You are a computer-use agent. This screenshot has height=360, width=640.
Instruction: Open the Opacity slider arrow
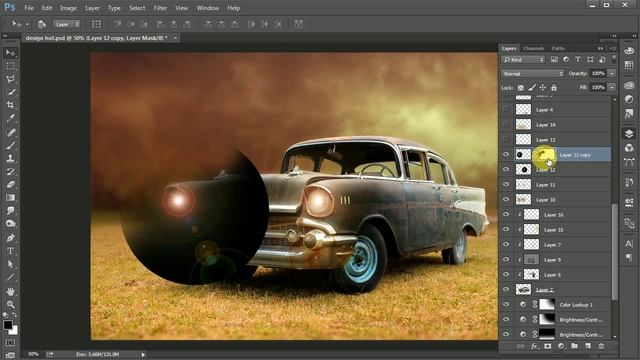[612, 73]
